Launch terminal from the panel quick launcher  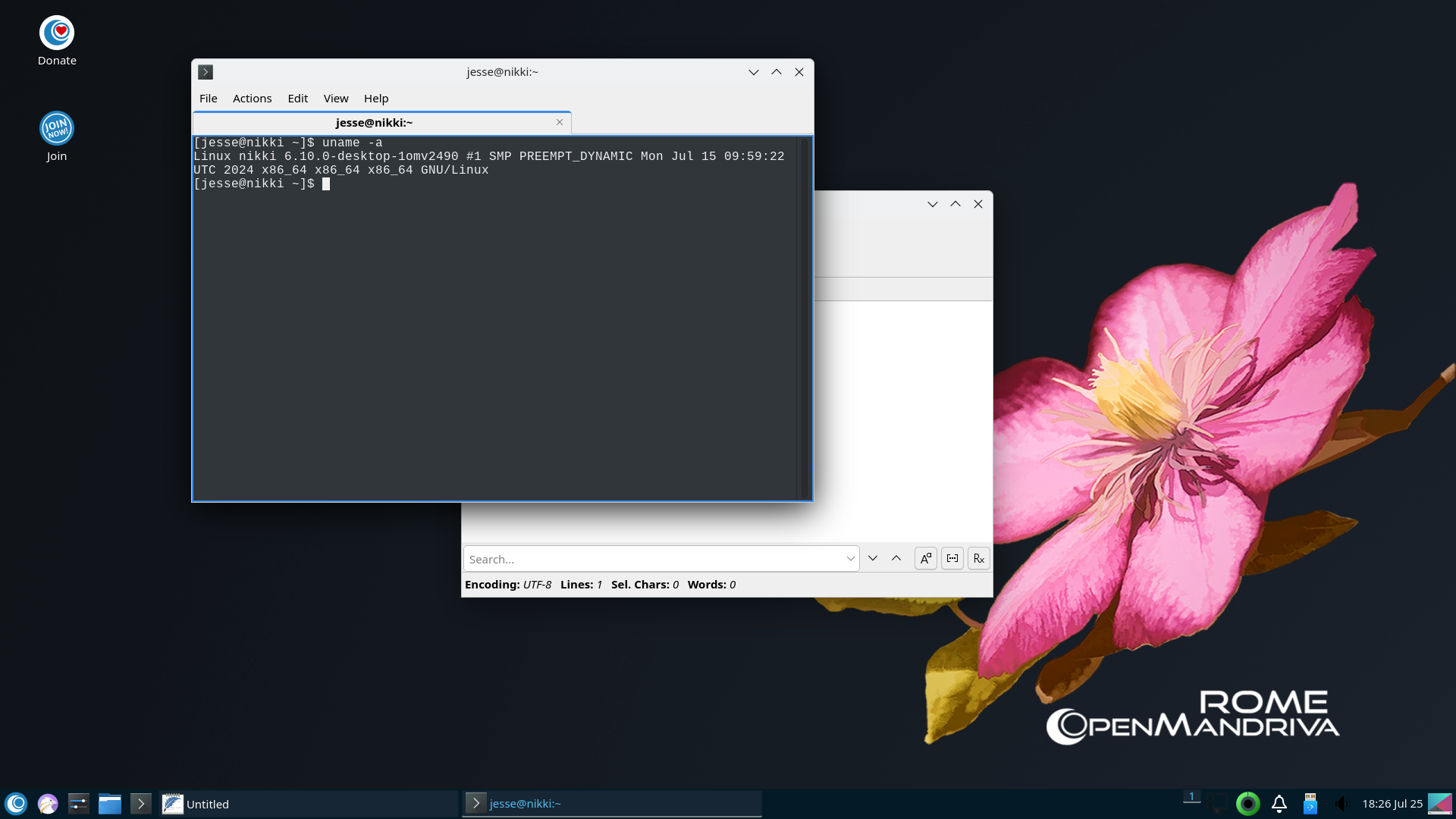(x=141, y=804)
